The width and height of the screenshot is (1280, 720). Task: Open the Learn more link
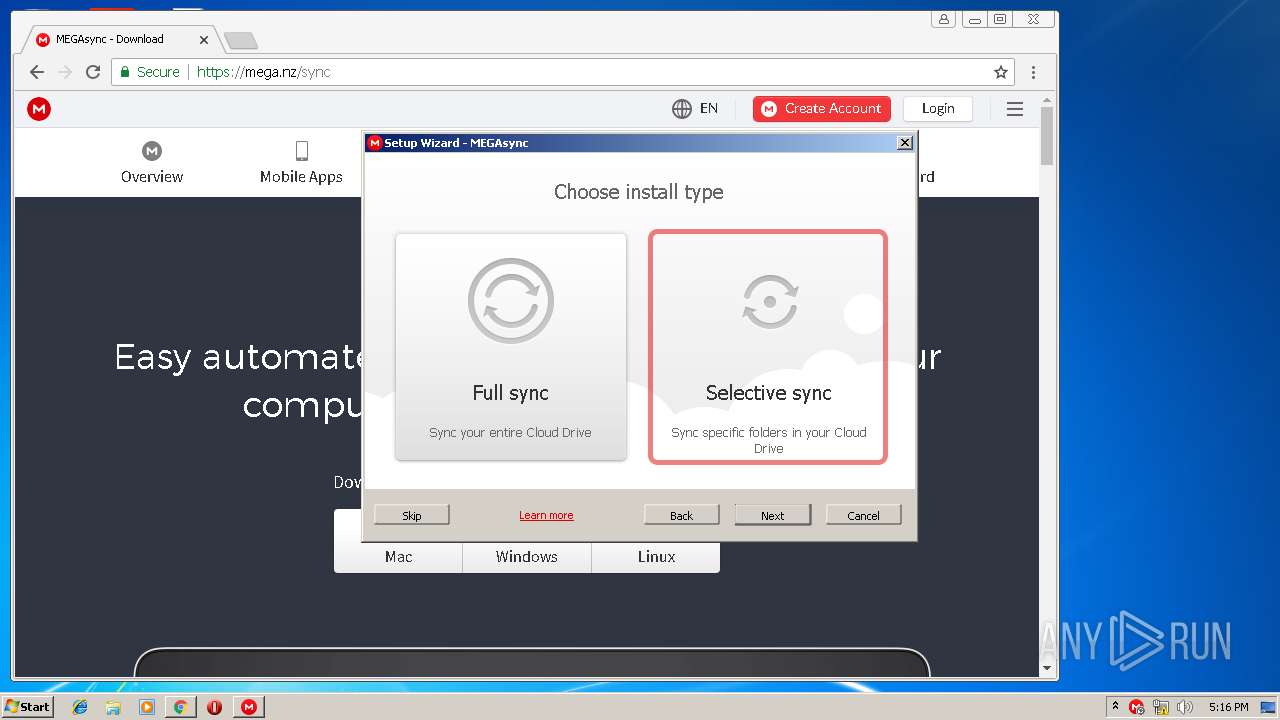tap(546, 515)
